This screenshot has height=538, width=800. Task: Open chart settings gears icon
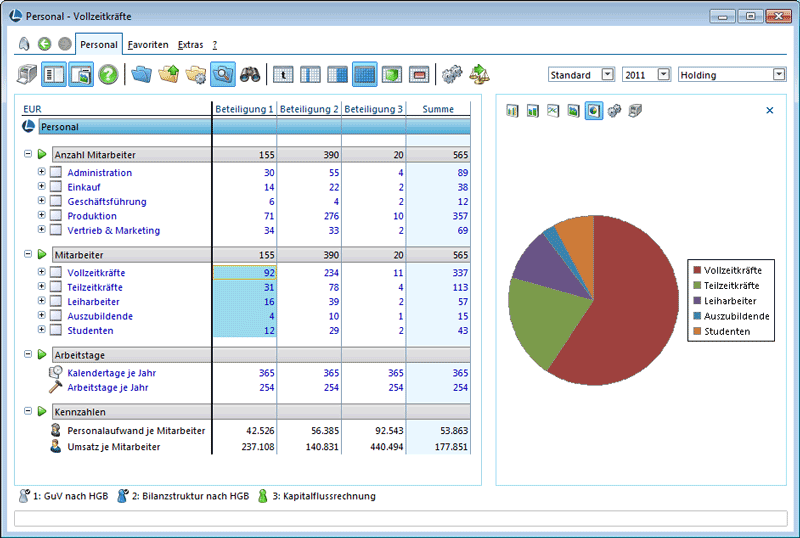click(x=614, y=110)
